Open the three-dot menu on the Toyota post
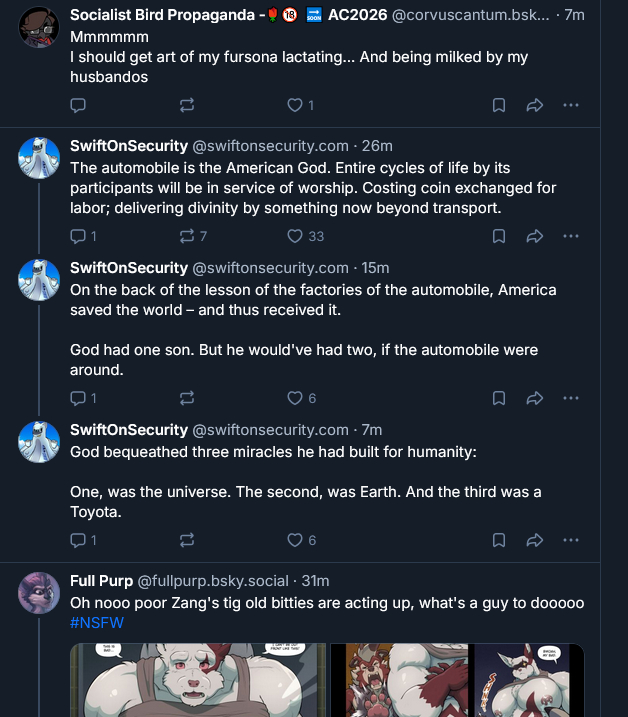The height and width of the screenshot is (717, 628). click(x=571, y=540)
